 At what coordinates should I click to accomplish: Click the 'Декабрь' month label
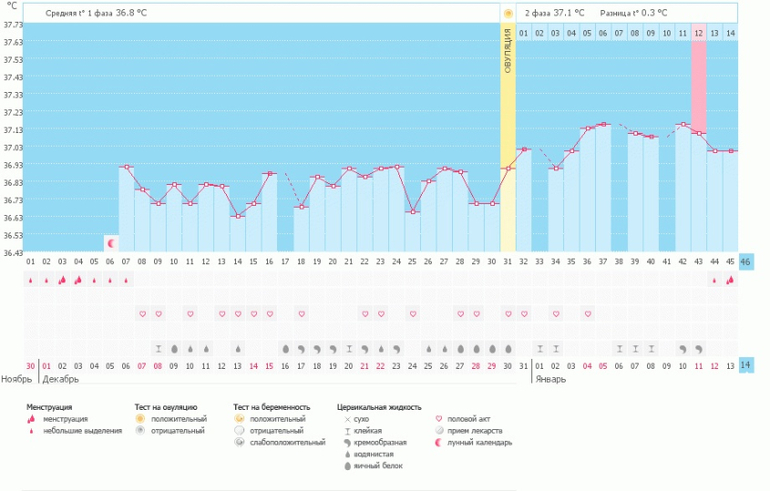[60, 379]
